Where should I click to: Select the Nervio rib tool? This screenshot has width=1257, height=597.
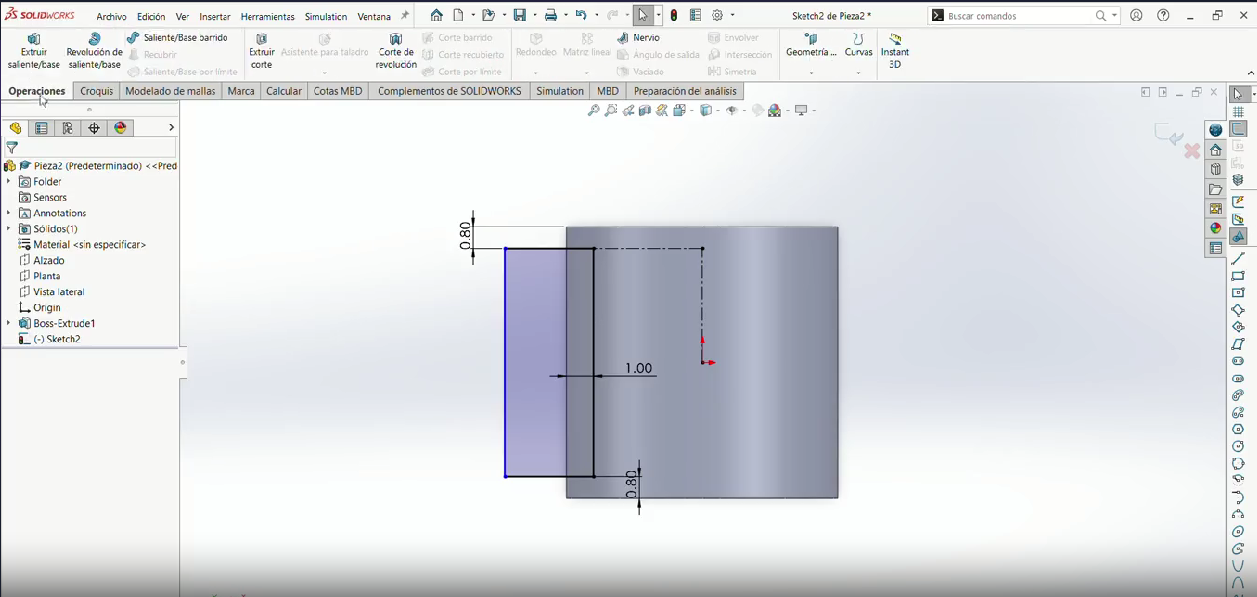point(638,38)
